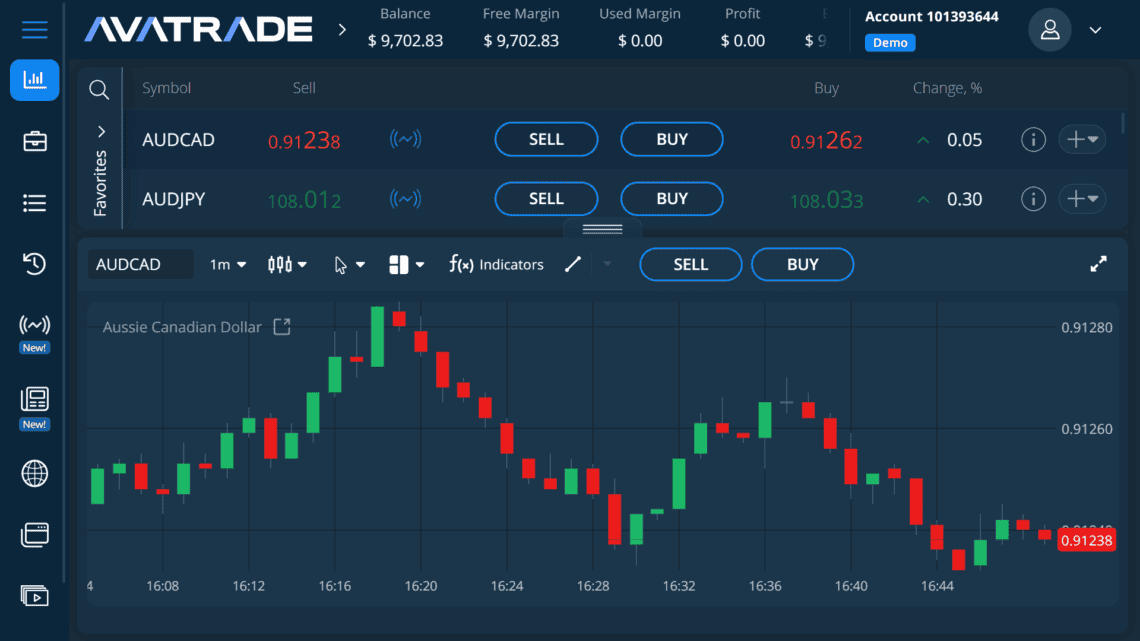
Task: Open the info tooltip for AUDJPY
Action: 1033,198
